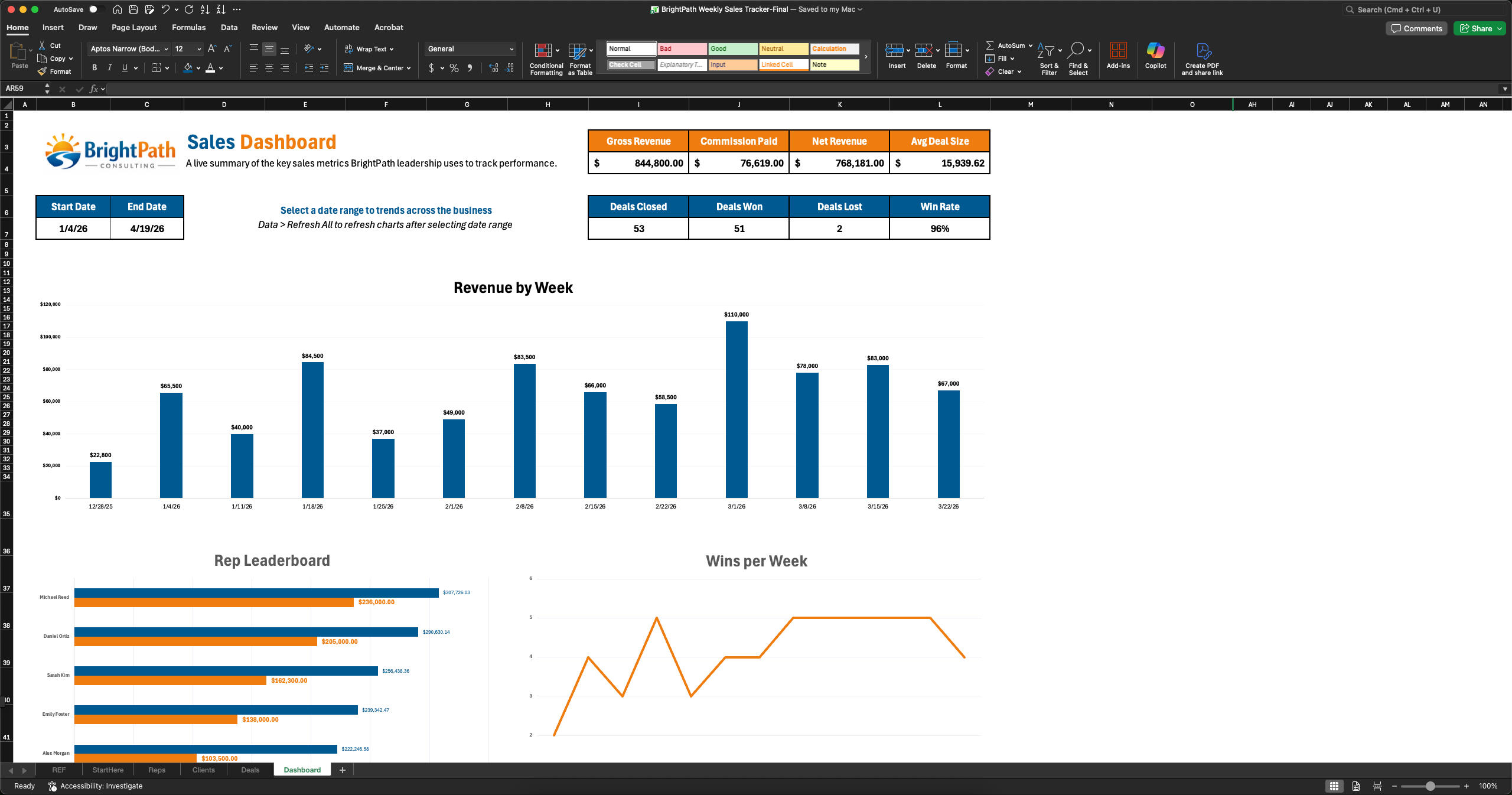The image size is (1512, 795).
Task: Expand the font name dropdown
Action: coord(166,49)
